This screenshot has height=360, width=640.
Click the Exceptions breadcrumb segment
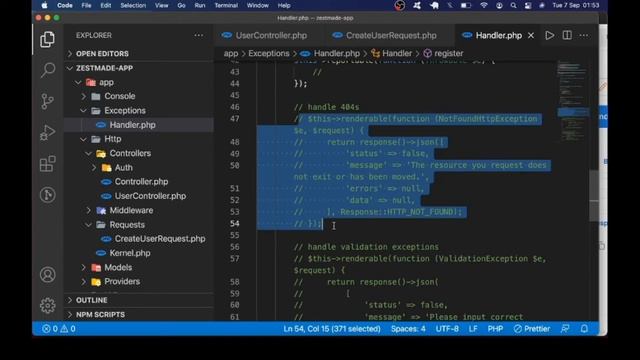point(269,53)
